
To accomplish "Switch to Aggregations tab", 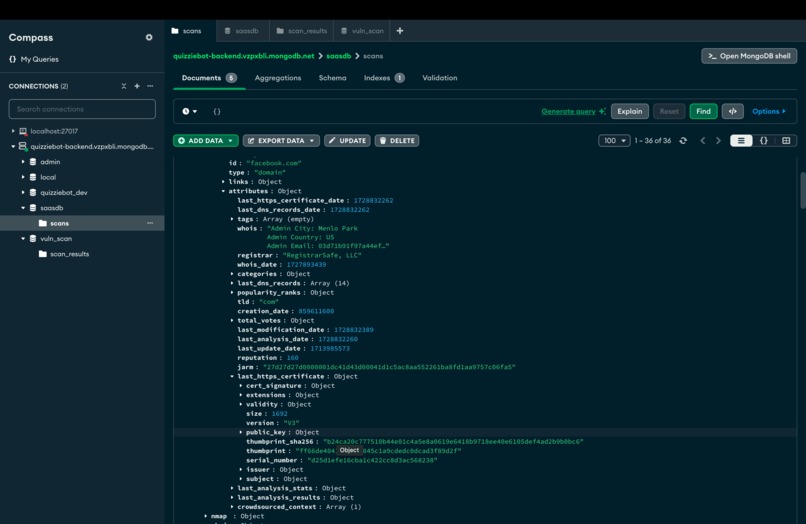I will click(x=278, y=78).
